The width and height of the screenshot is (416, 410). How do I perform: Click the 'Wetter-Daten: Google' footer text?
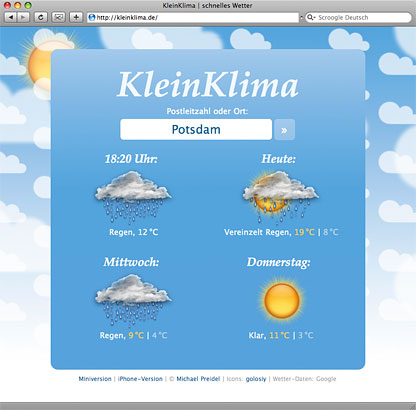click(304, 379)
